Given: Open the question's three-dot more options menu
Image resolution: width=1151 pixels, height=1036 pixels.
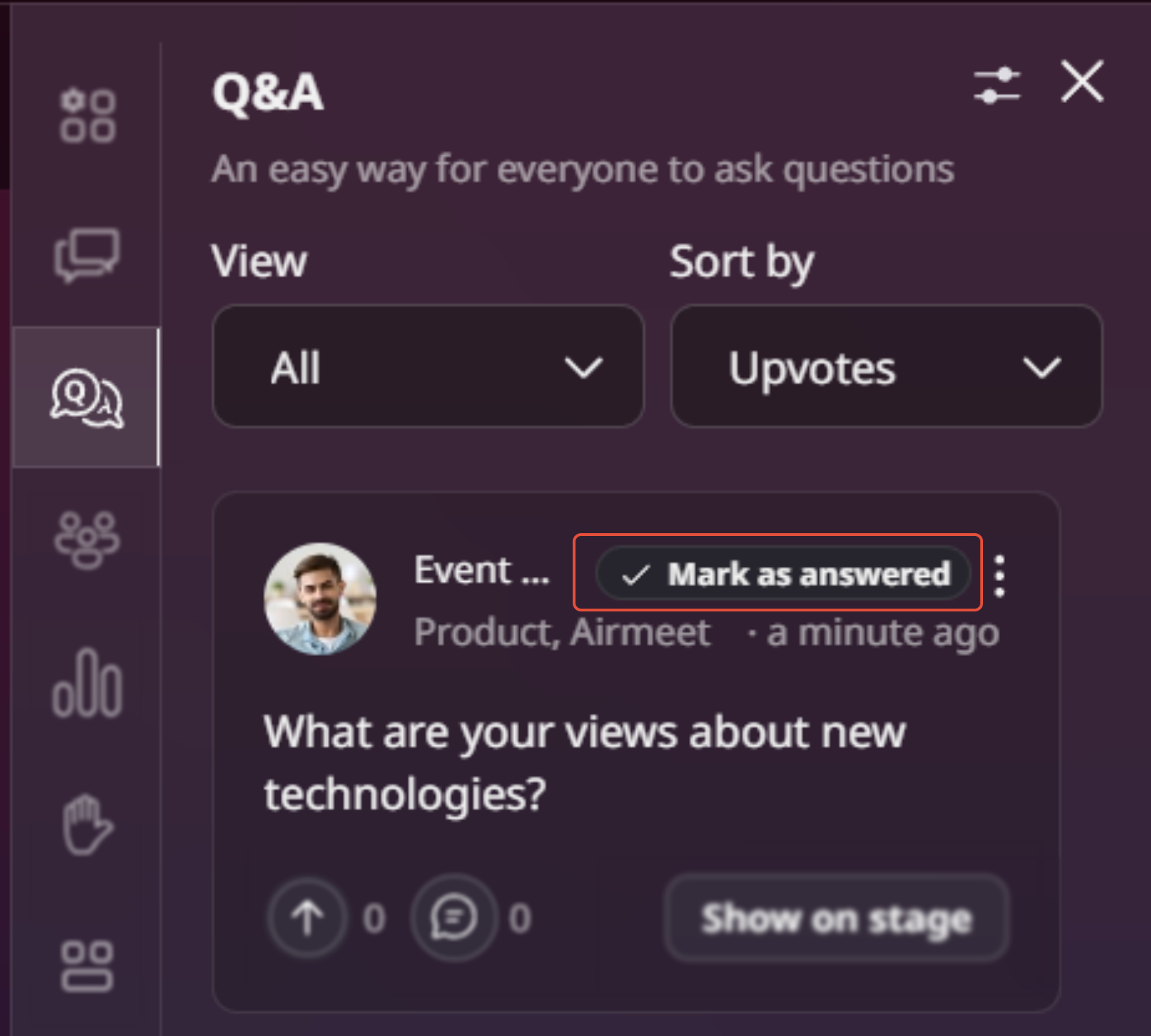Looking at the screenshot, I should pyautogui.click(x=1000, y=575).
